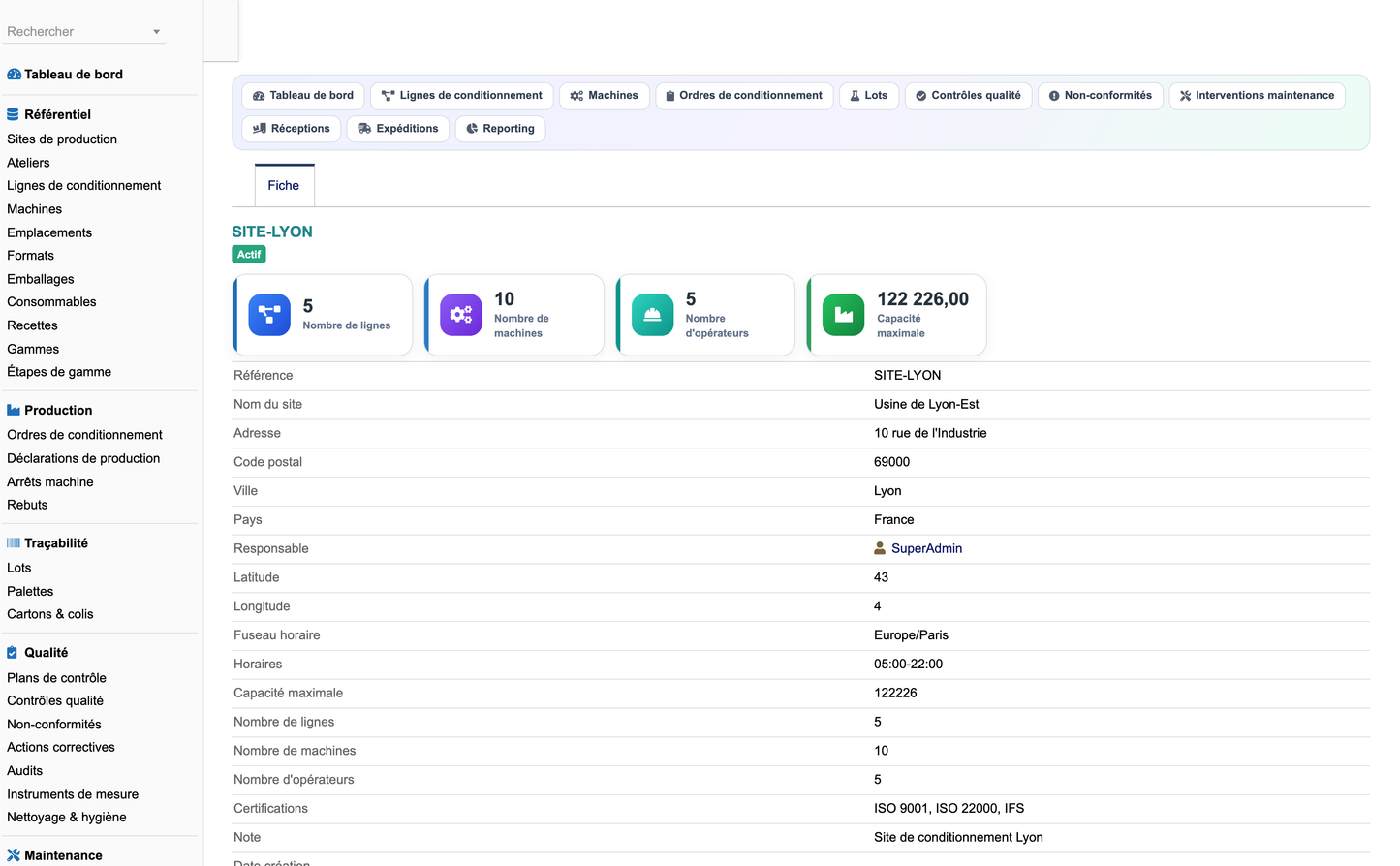This screenshot has width=1400, height=866.
Task: Click the Note value Site de conditionnement Lyon
Action: click(958, 837)
